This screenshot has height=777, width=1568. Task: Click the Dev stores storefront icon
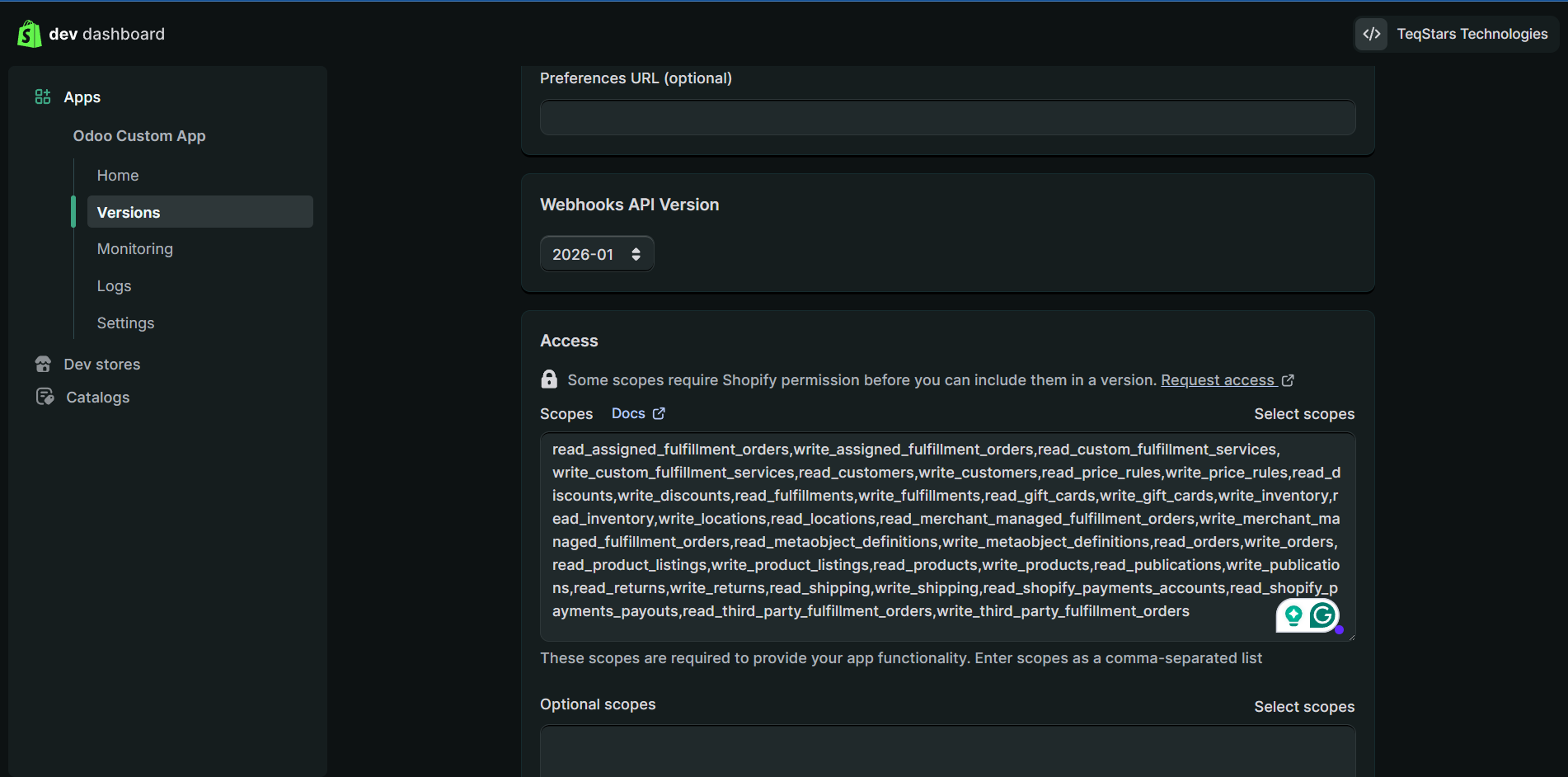tap(44, 364)
